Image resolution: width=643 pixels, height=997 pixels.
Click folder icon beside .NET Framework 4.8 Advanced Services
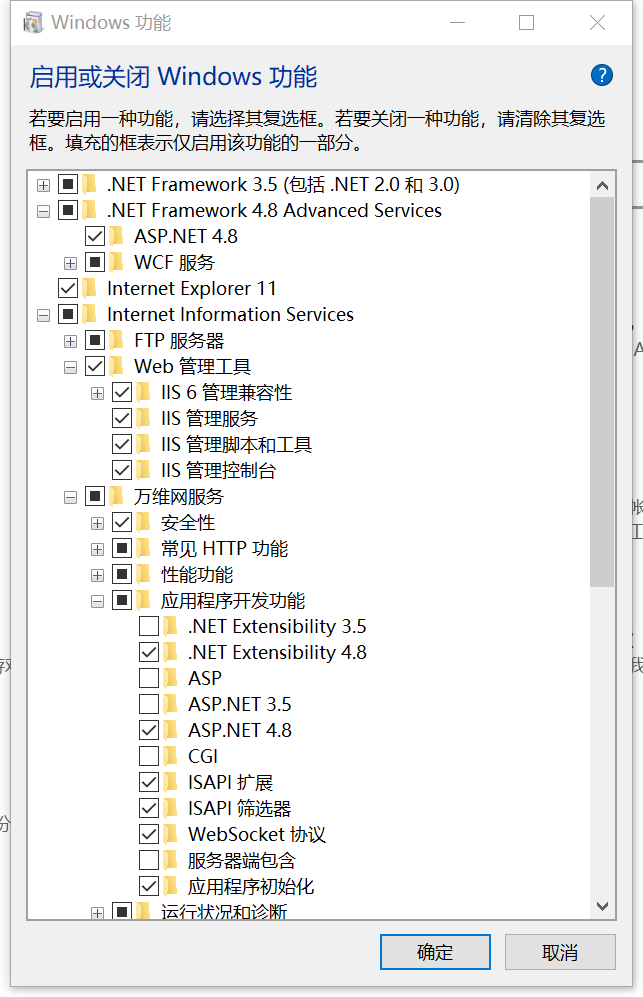90,210
